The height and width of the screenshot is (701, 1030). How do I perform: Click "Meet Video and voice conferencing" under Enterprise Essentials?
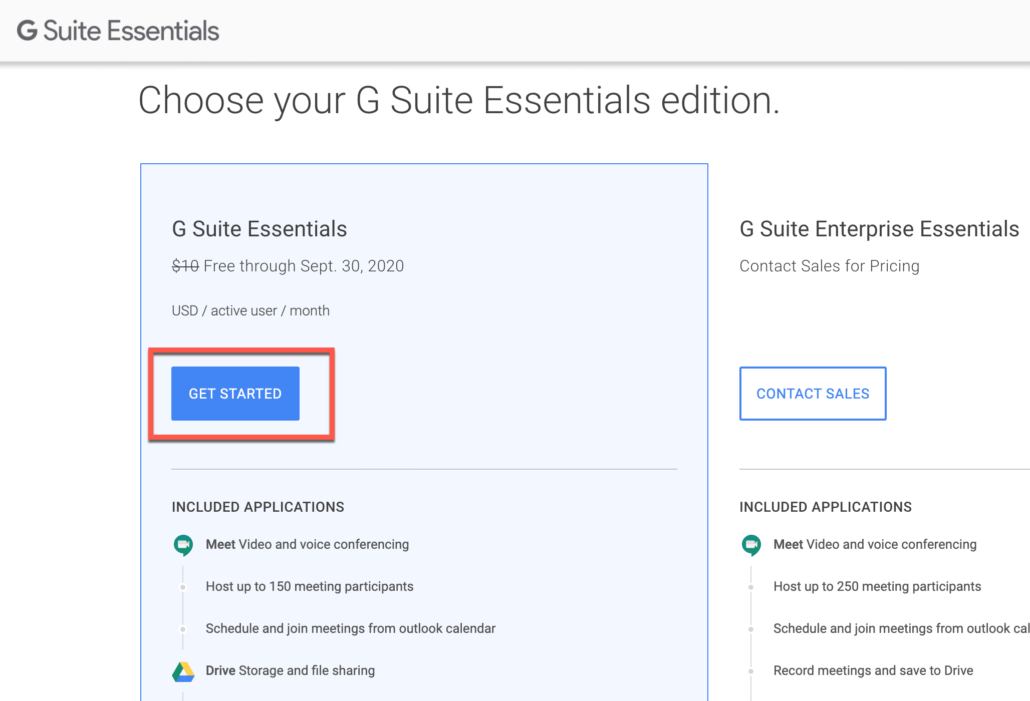874,545
